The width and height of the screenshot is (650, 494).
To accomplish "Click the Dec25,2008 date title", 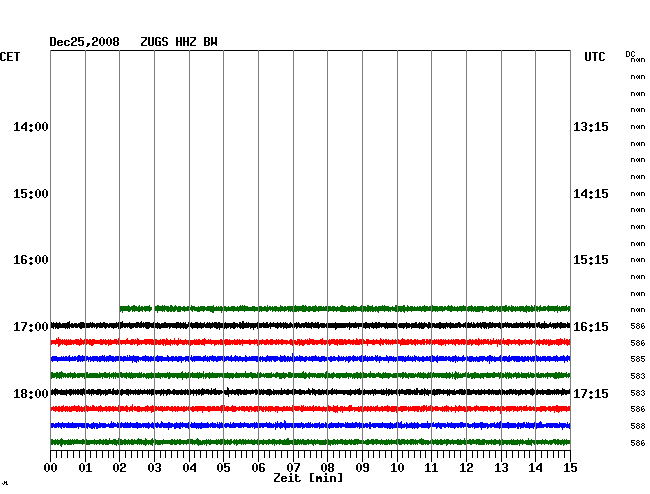I will click(x=84, y=42).
